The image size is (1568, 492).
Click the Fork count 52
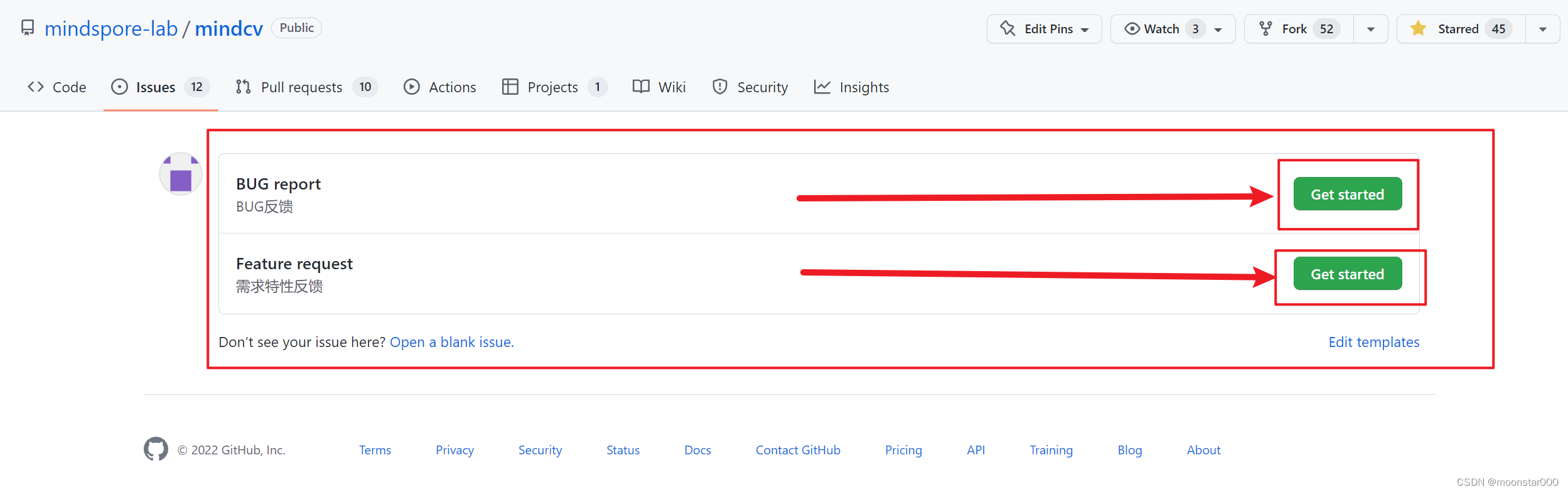1326,29
